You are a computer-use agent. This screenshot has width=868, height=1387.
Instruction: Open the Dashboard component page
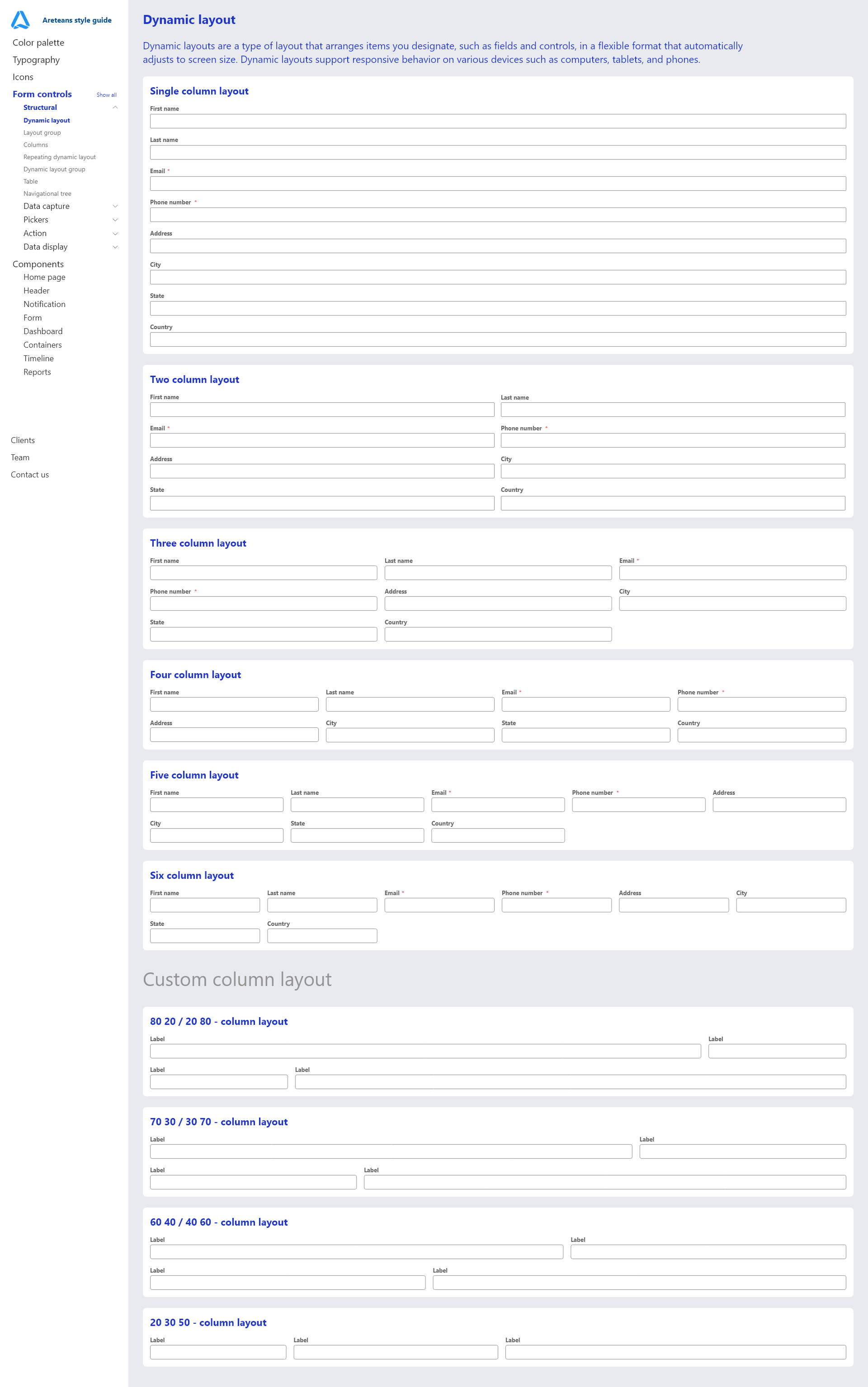pos(43,331)
